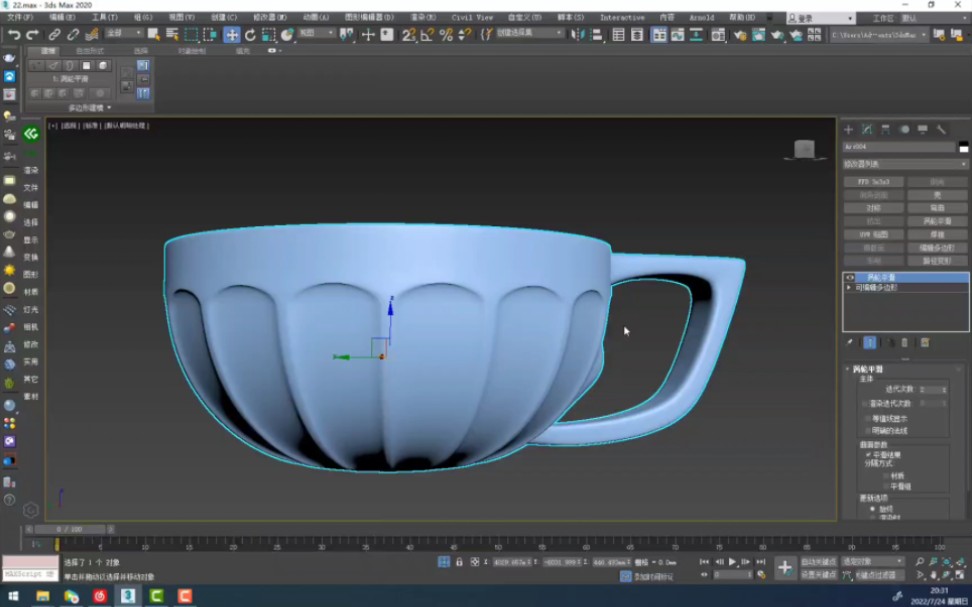Click the object color swatch beside name

click(x=963, y=147)
